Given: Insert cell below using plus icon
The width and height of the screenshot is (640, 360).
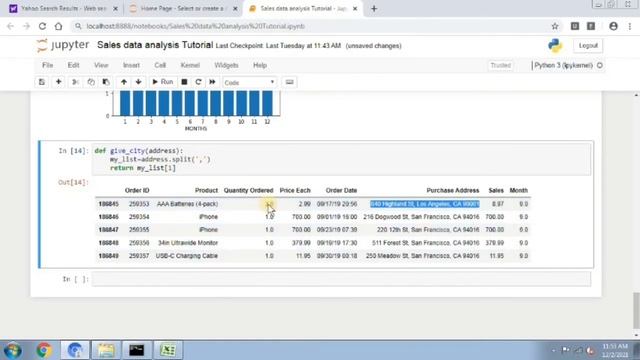Looking at the screenshot, I should coord(58,82).
